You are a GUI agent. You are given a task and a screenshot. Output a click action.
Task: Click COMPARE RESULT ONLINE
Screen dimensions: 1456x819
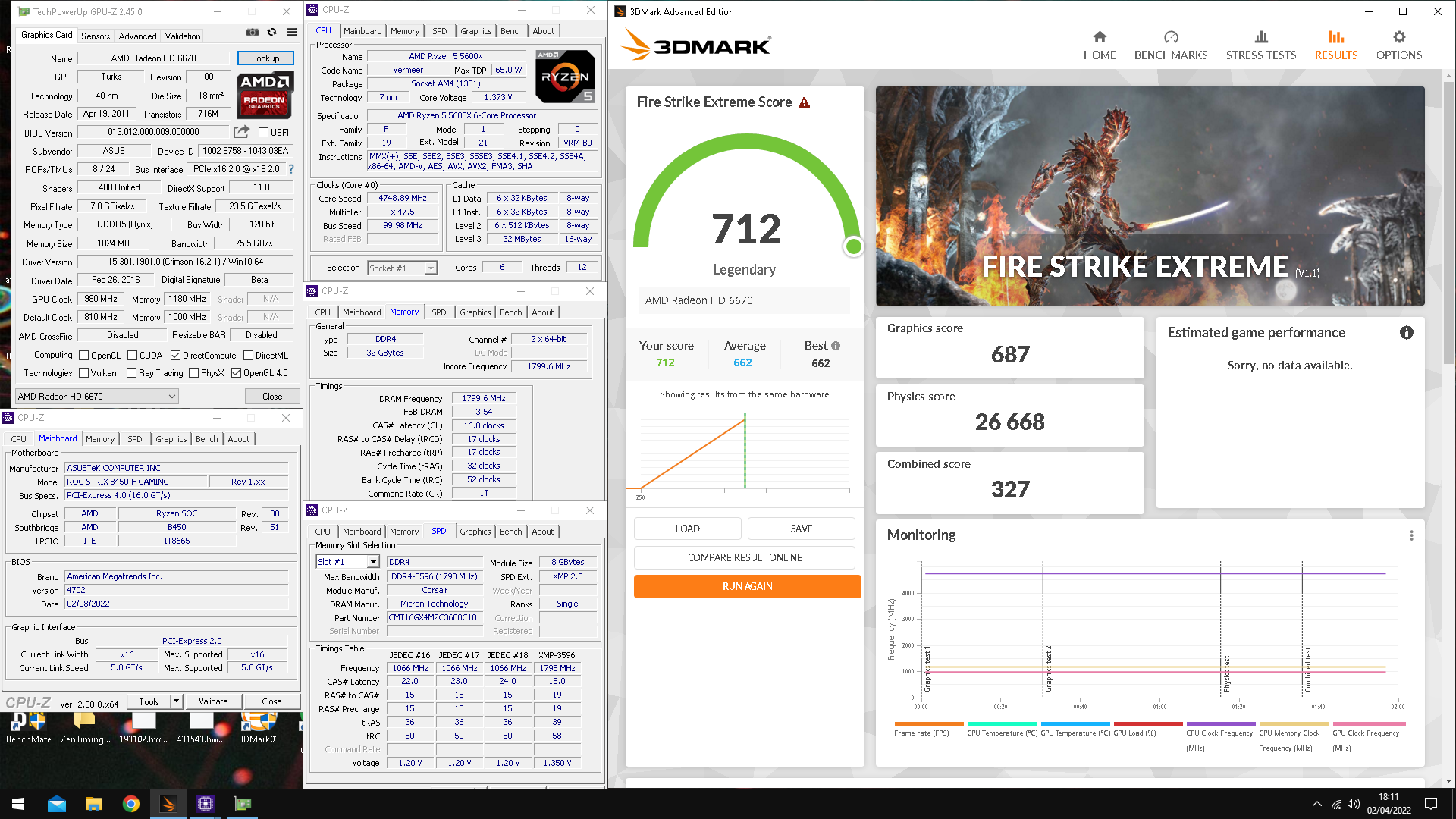[744, 557]
